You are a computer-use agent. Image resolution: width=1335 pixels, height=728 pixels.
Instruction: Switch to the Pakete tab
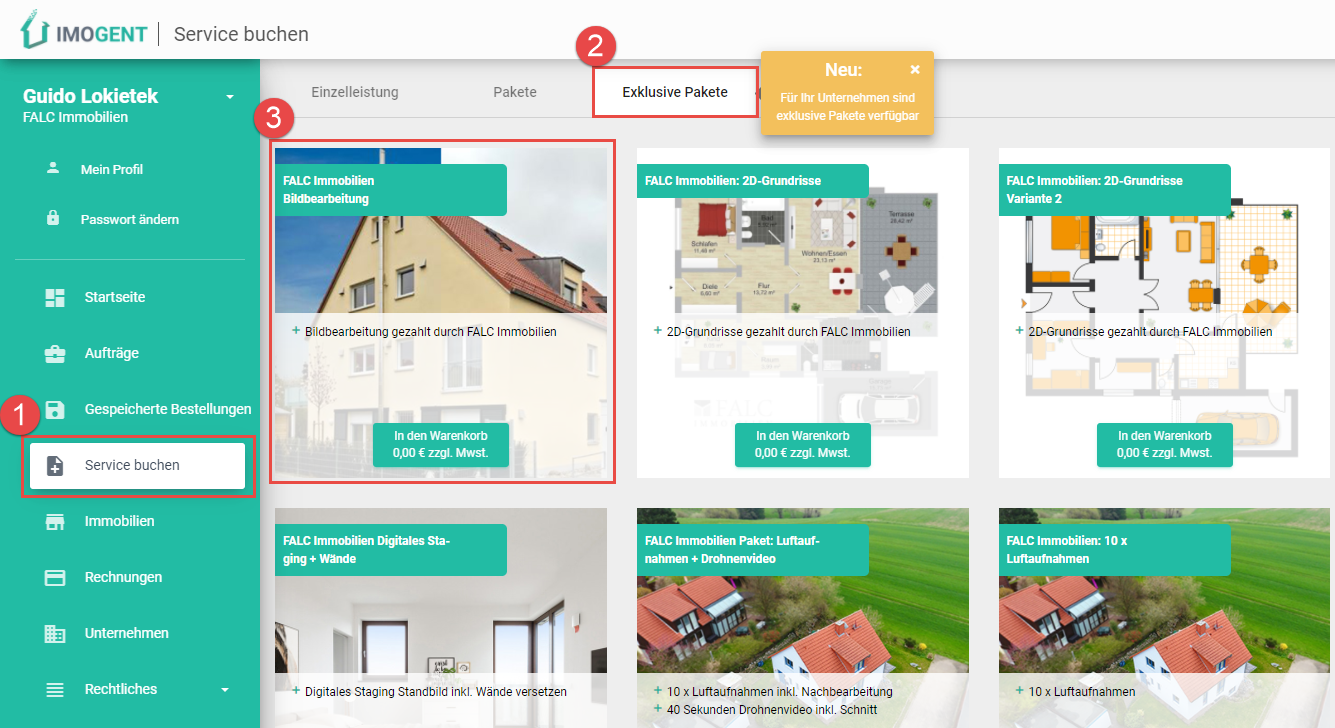[x=514, y=92]
